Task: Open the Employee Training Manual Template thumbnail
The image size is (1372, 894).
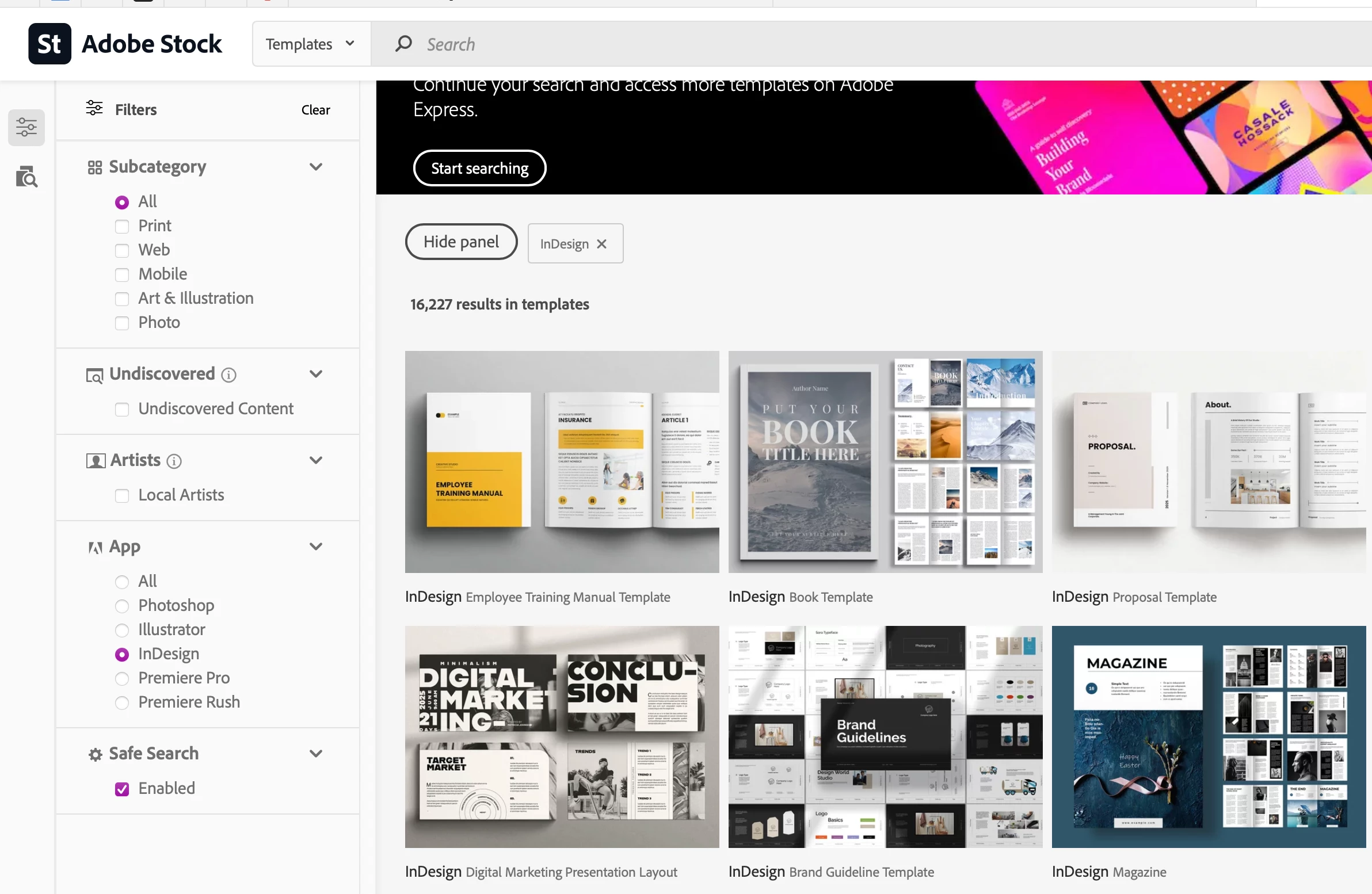Action: [562, 462]
